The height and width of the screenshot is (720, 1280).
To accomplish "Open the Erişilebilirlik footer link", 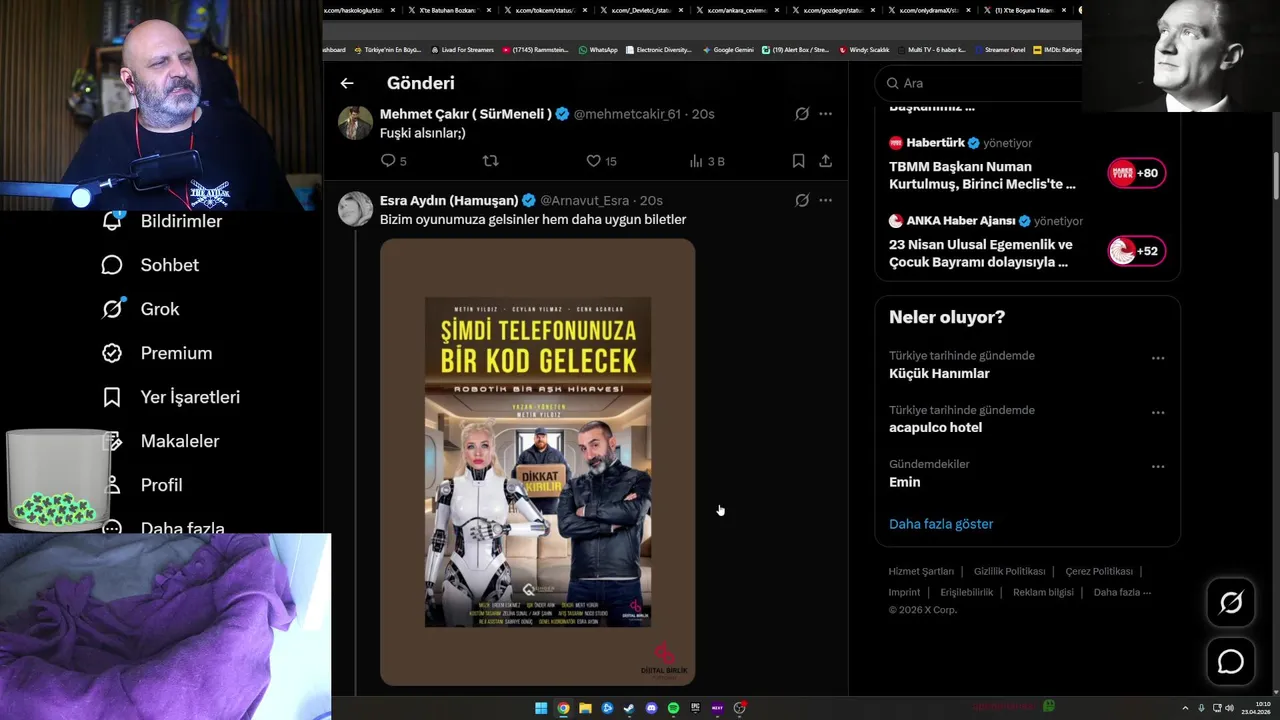I will point(967,592).
